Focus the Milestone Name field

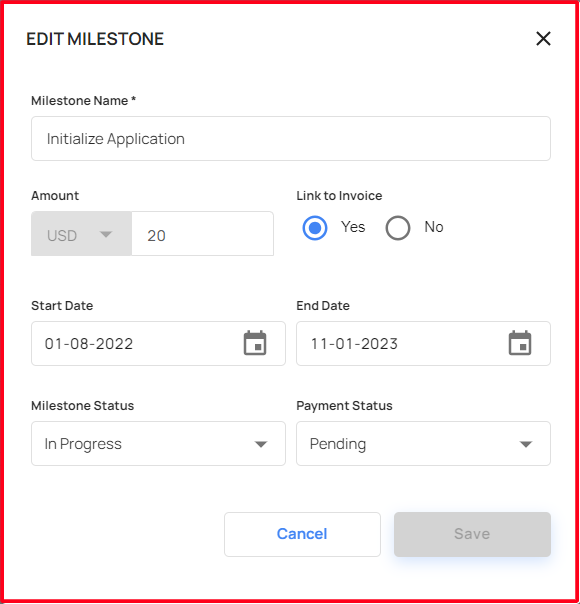coord(291,139)
